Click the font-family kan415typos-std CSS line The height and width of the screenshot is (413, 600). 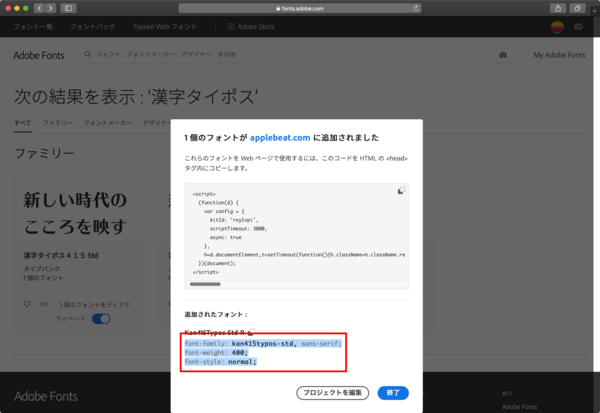pyautogui.click(x=263, y=343)
